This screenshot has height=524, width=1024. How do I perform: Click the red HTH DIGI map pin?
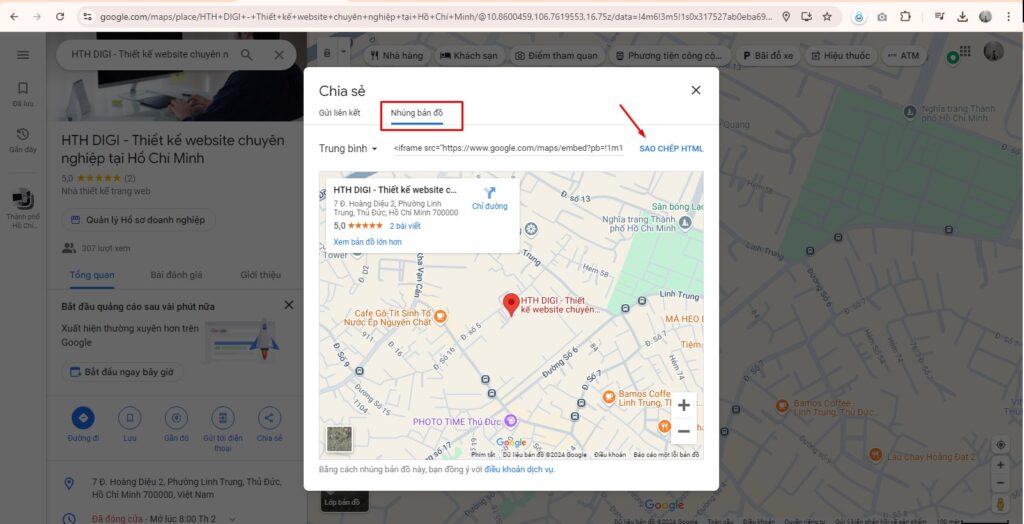click(x=511, y=304)
